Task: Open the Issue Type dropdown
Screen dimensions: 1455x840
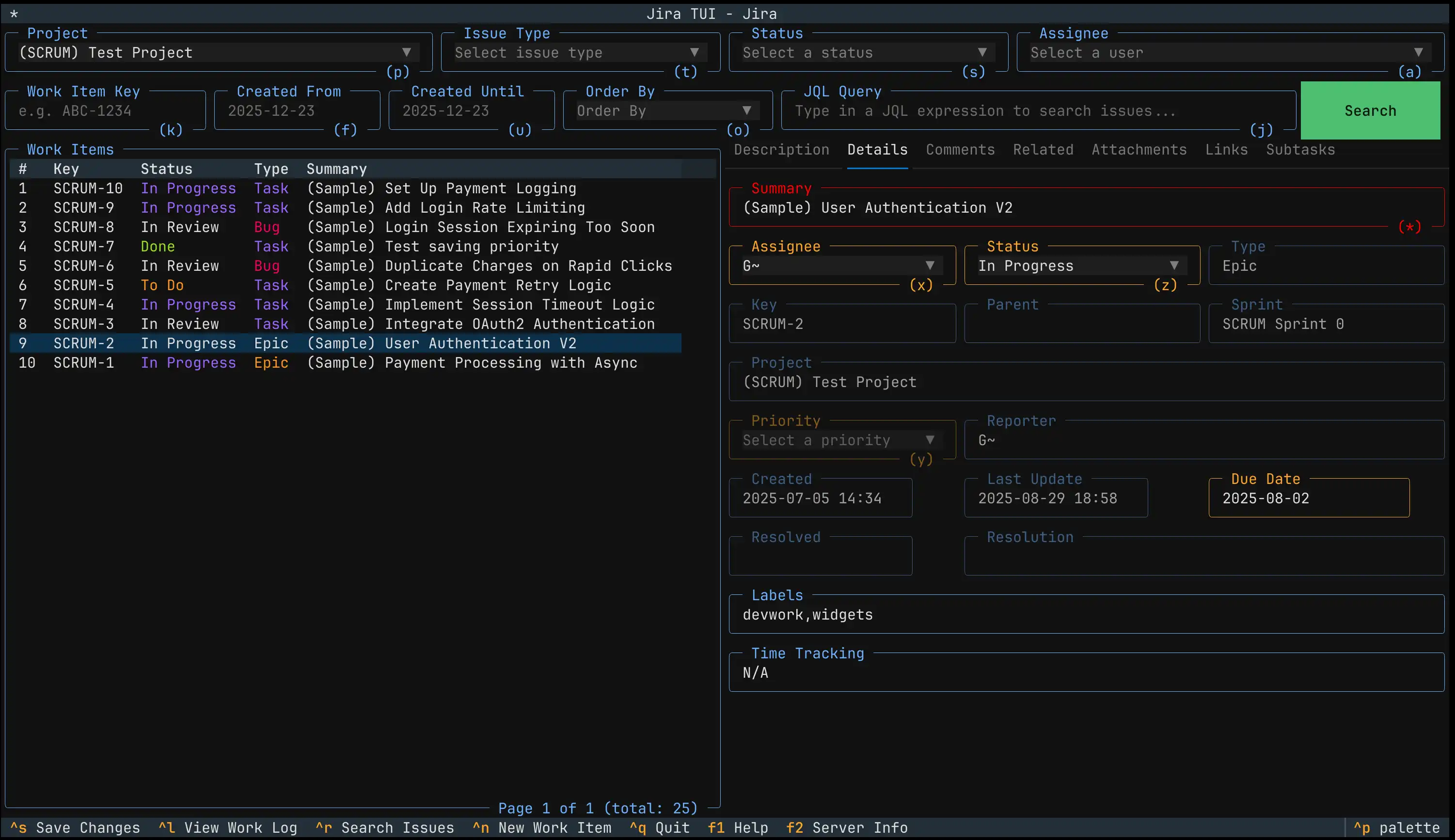Action: click(x=580, y=52)
